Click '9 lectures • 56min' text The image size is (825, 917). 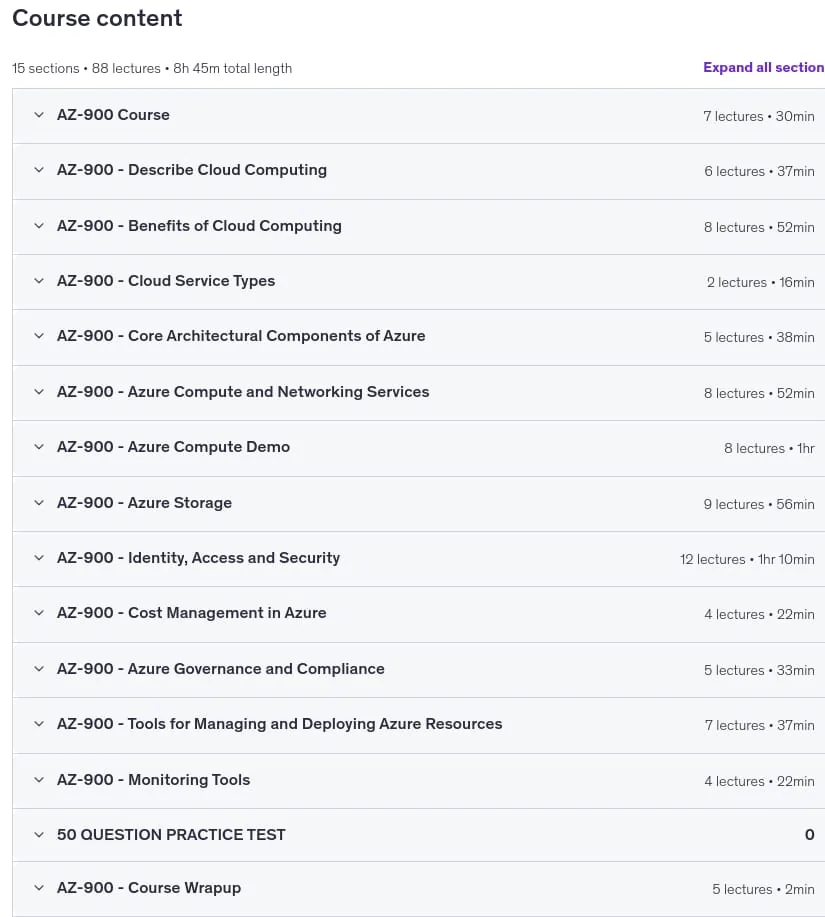coord(759,505)
